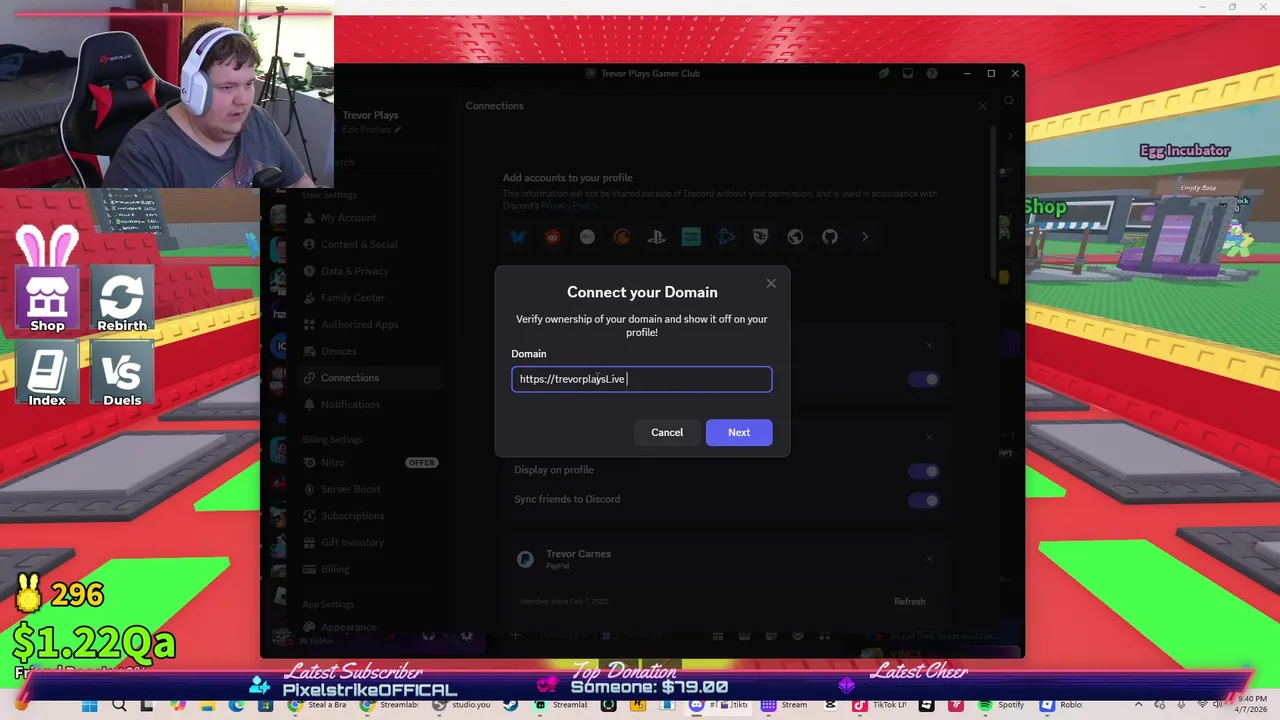Open studio.you Chrome window in taskbar
This screenshot has width=1280, height=720.
point(463,705)
